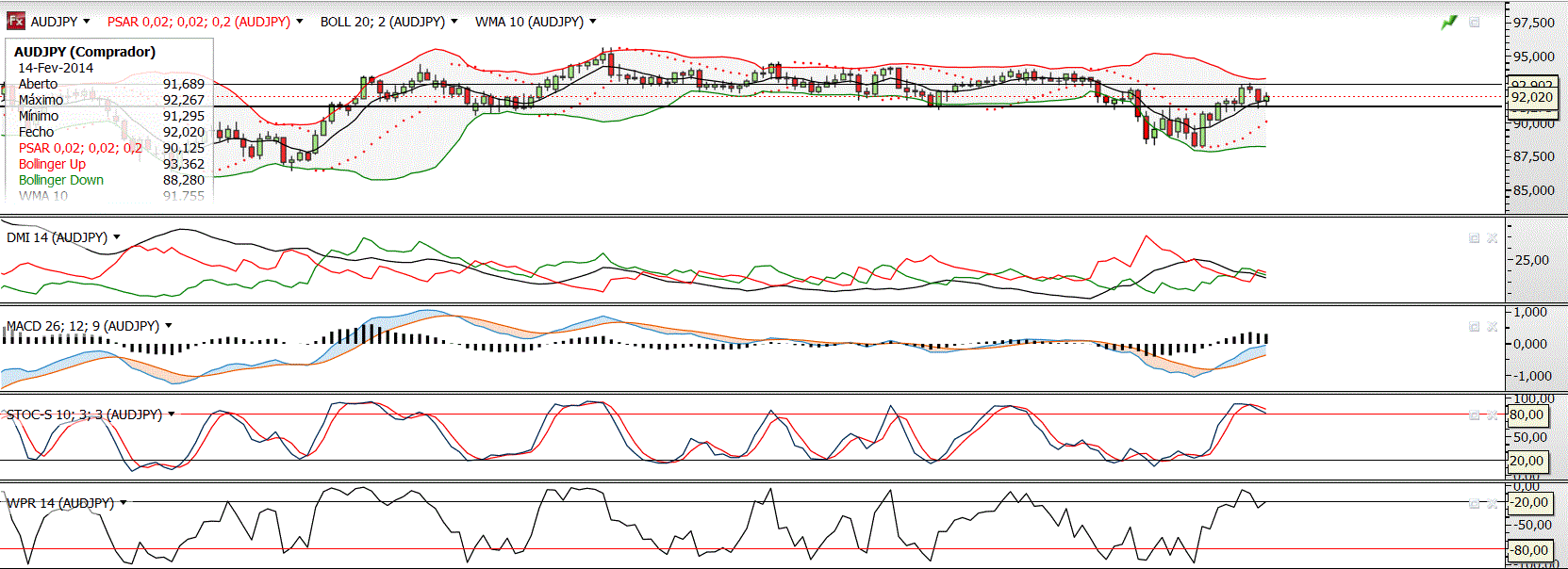This screenshot has height=569, width=1568.
Task: Click the 80,00 level tag on stochastic axis
Action: (1527, 415)
